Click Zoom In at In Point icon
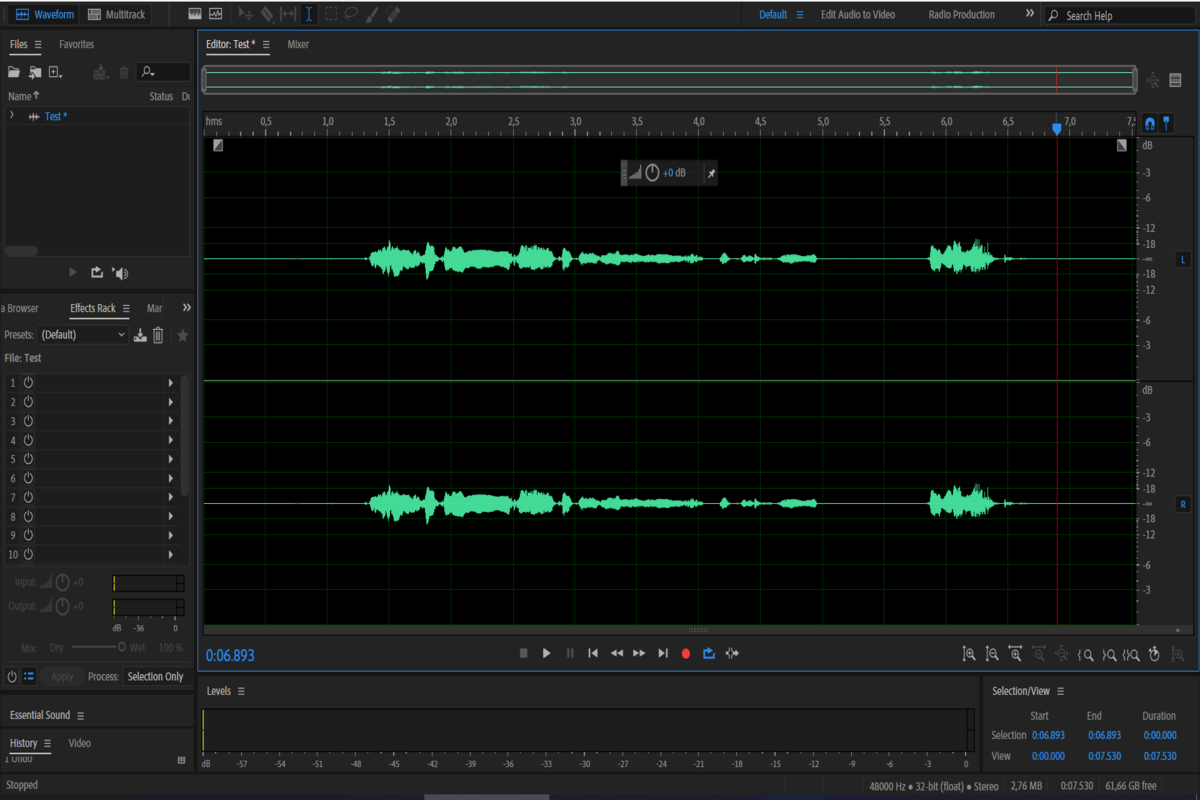Viewport: 1200px width, 800px height. [1085, 655]
